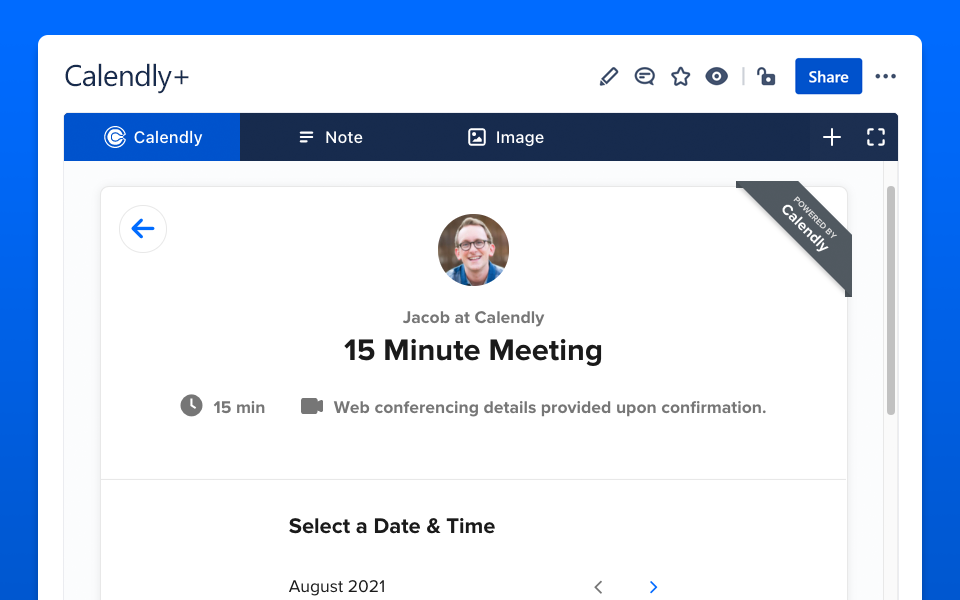Click the pencil edit icon
This screenshot has width=960, height=600.
[x=609, y=77]
